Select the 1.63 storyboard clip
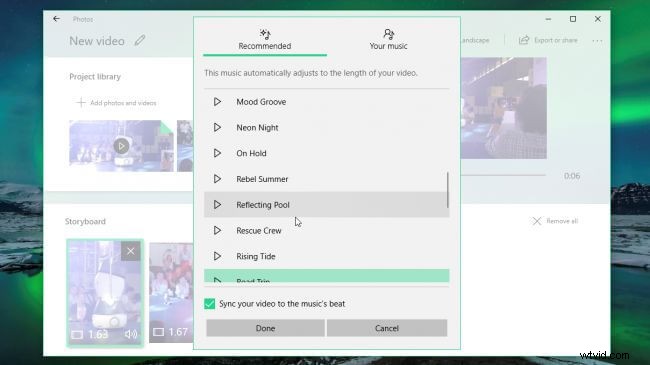The image size is (650, 365). pyautogui.click(x=105, y=293)
